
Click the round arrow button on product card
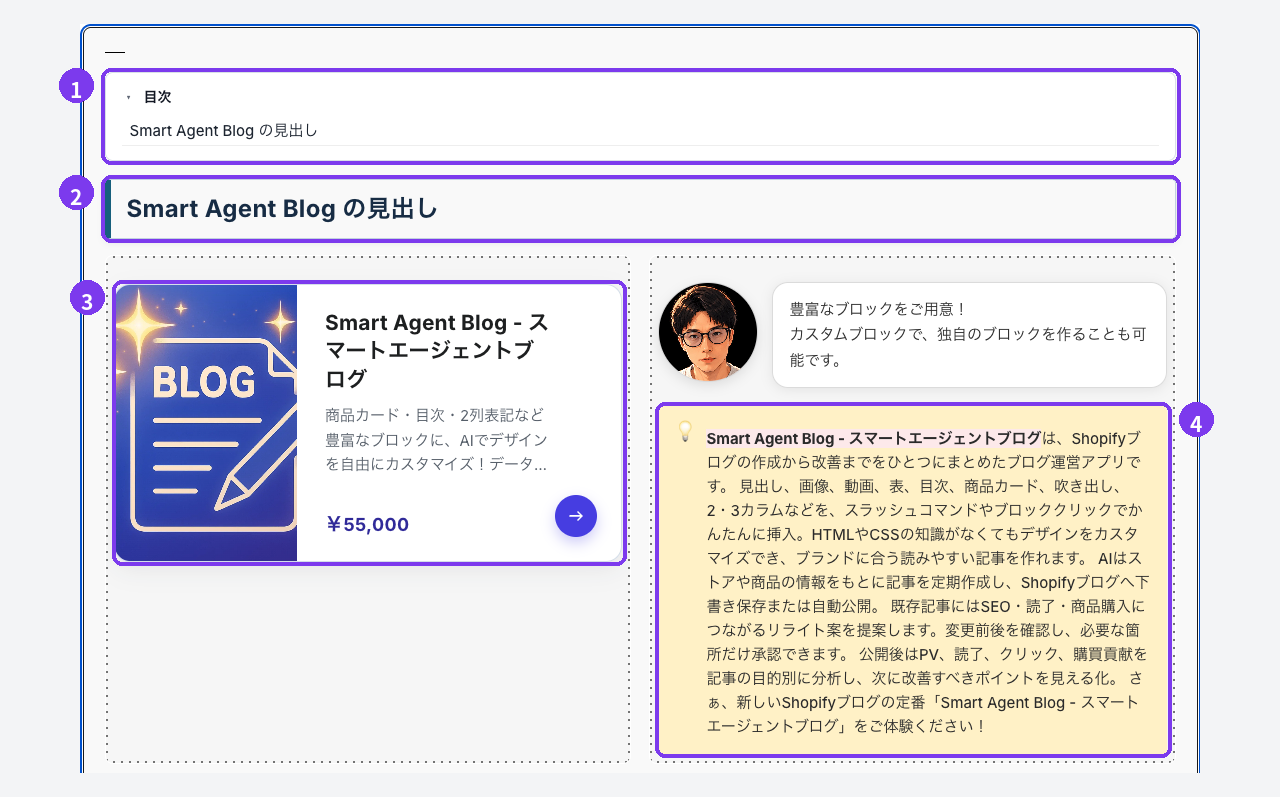[576, 516]
